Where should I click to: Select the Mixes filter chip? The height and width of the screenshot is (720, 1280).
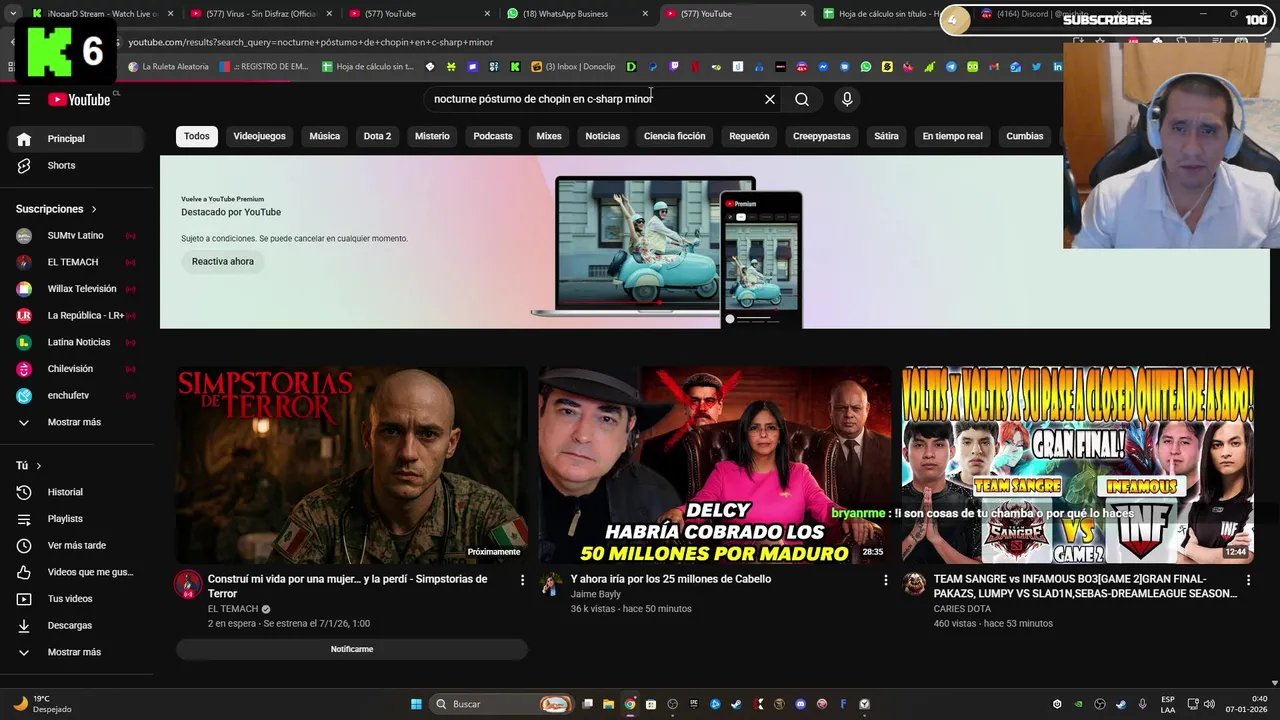pyautogui.click(x=549, y=136)
